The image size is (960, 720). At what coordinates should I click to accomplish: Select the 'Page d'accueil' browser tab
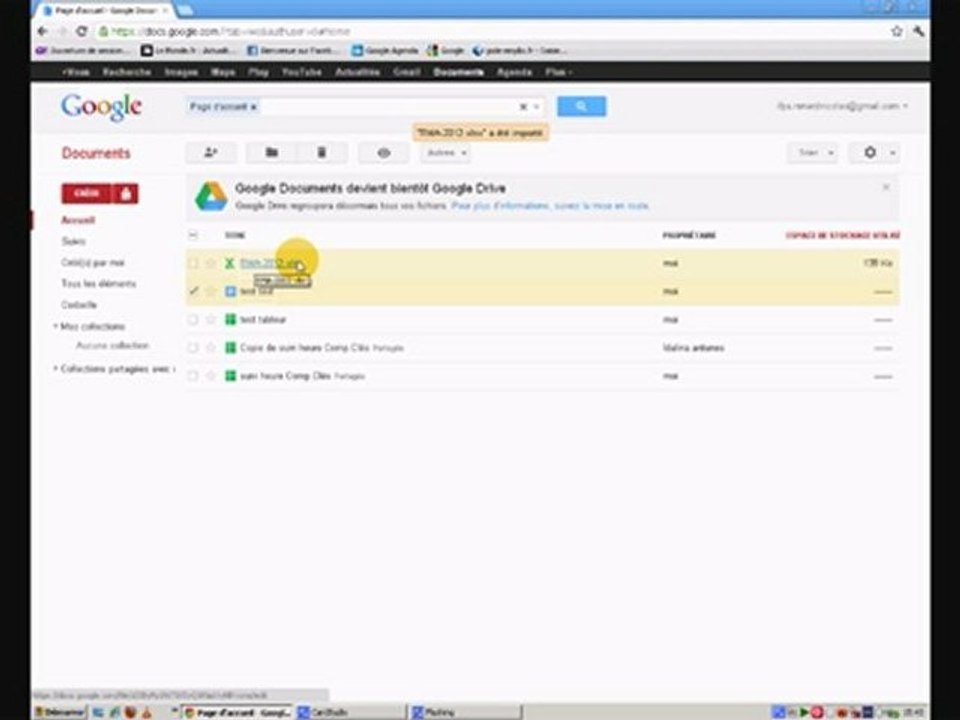pos(106,10)
